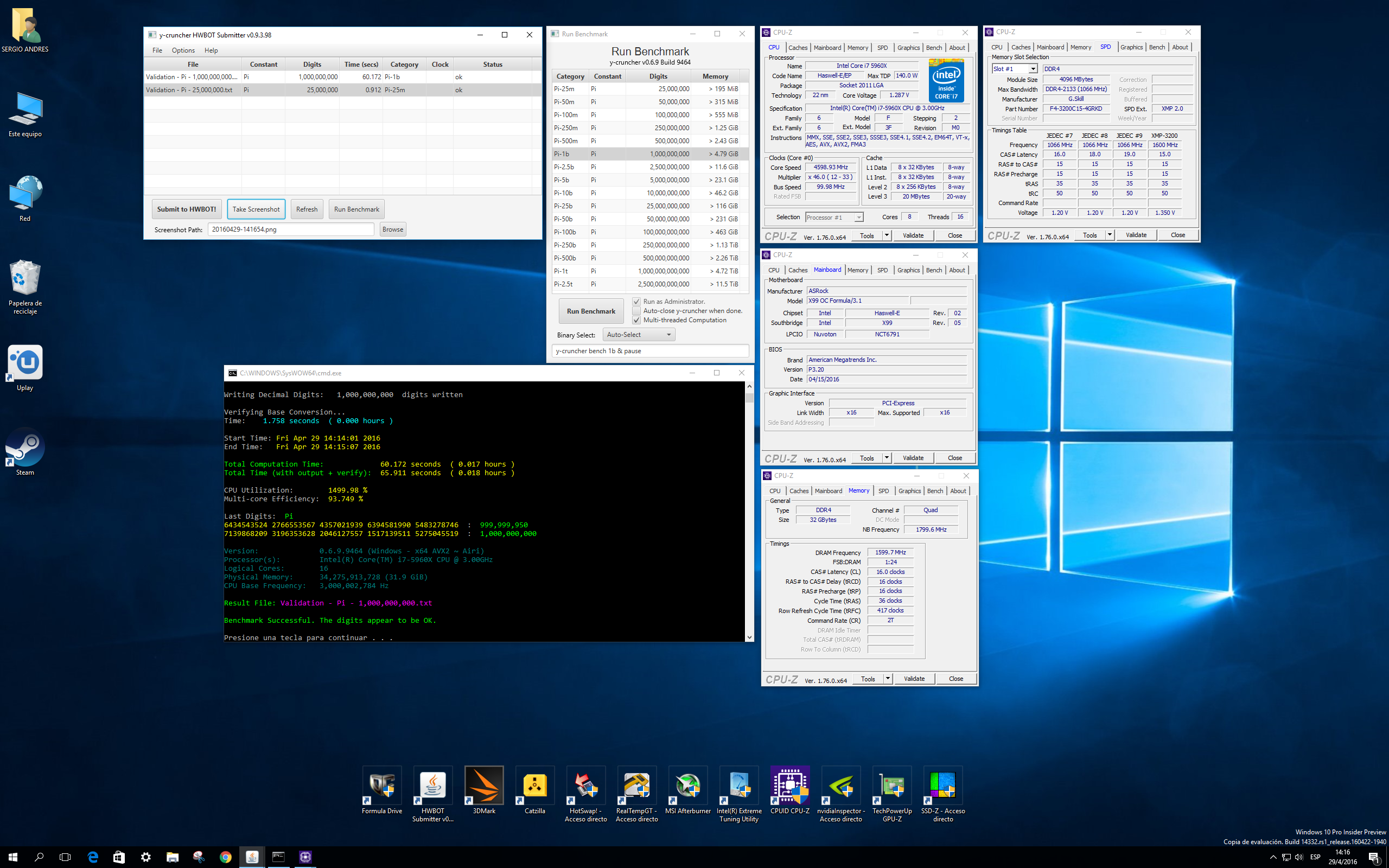Click the Take Screenshot button
1389x868 pixels.
(256, 209)
